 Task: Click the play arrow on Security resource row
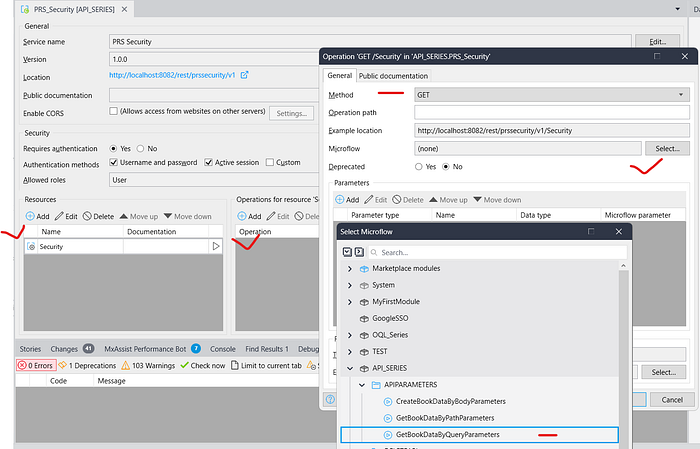coord(215,246)
